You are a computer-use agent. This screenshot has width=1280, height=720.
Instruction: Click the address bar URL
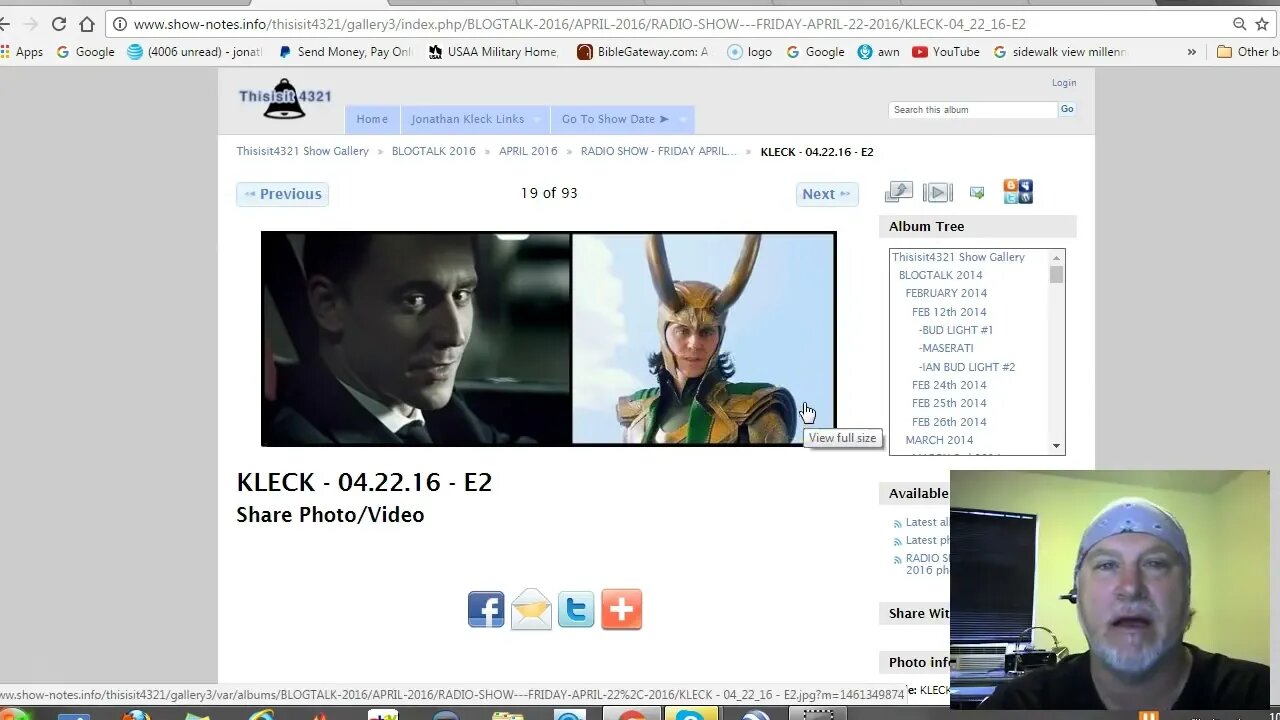click(580, 24)
